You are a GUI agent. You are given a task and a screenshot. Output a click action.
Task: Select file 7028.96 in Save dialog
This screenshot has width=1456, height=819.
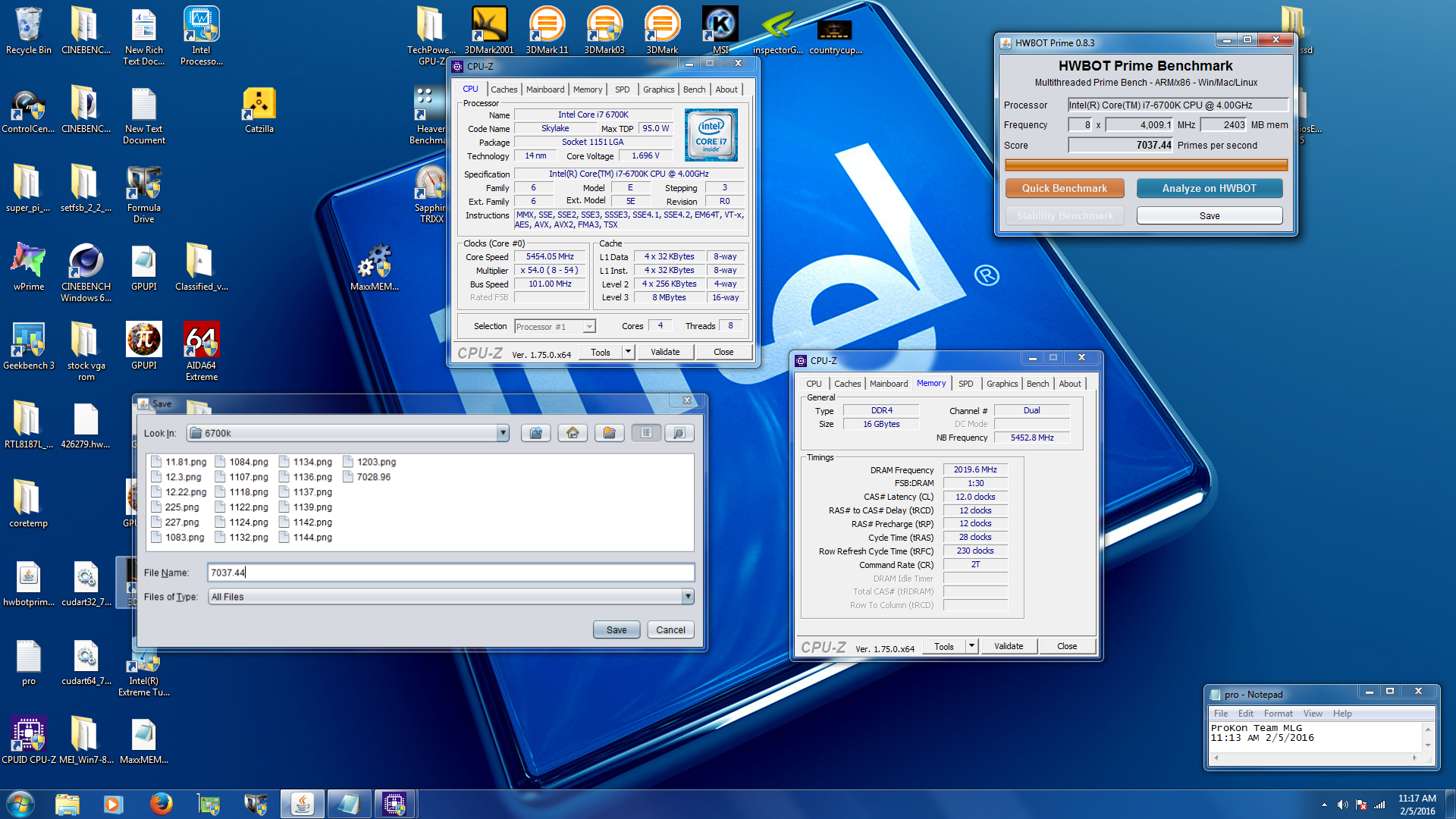click(367, 477)
